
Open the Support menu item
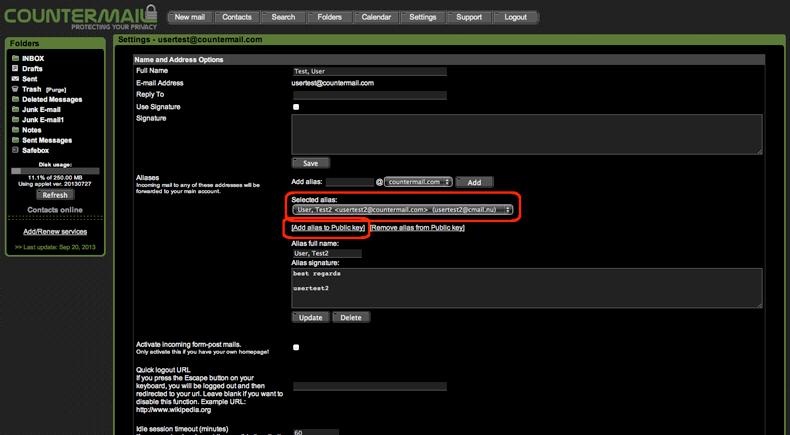click(x=469, y=17)
